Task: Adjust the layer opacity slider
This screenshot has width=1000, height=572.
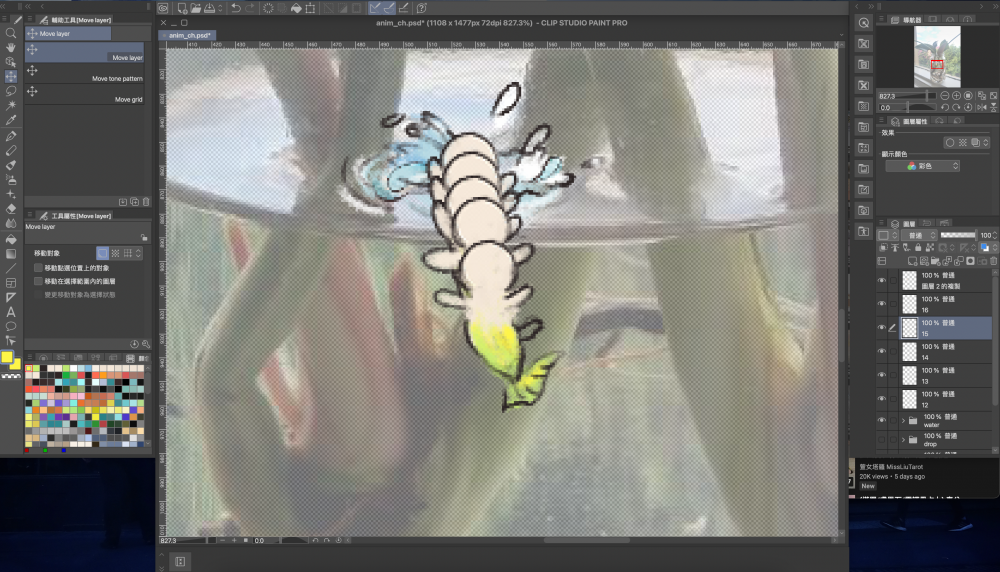Action: click(x=958, y=235)
